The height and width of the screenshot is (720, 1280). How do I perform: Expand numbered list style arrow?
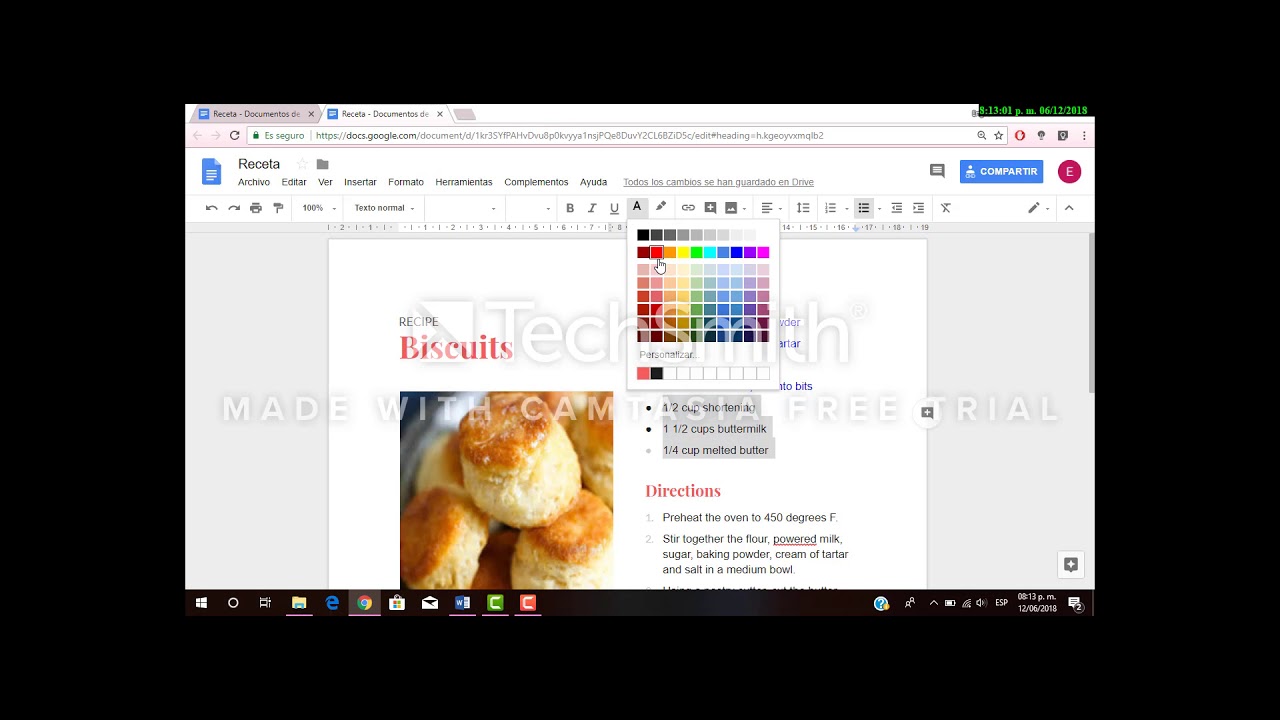[846, 209]
